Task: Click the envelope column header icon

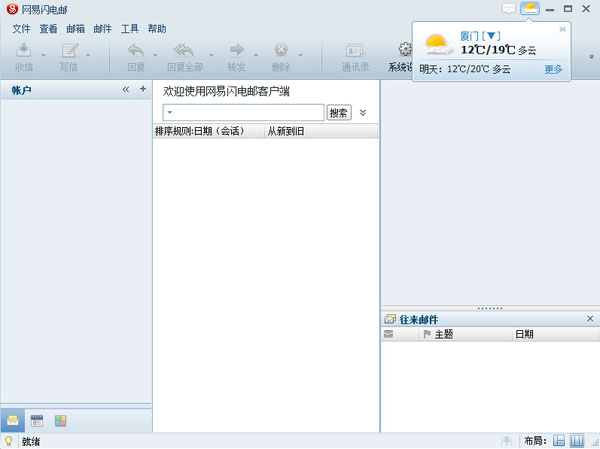Action: 388,334
